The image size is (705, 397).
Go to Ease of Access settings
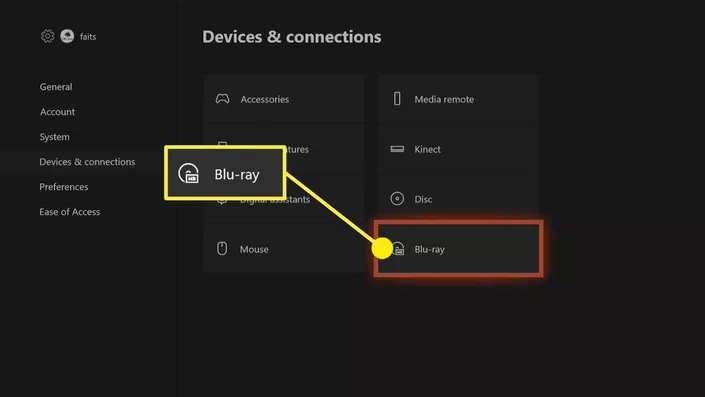pyautogui.click(x=70, y=212)
